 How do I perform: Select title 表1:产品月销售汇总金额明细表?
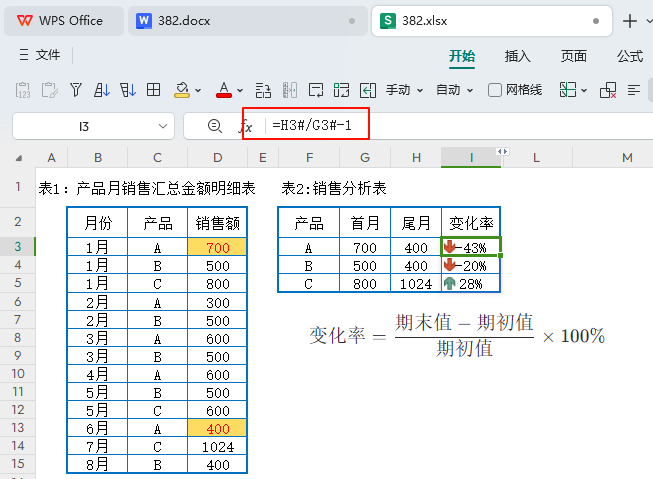pos(147,188)
